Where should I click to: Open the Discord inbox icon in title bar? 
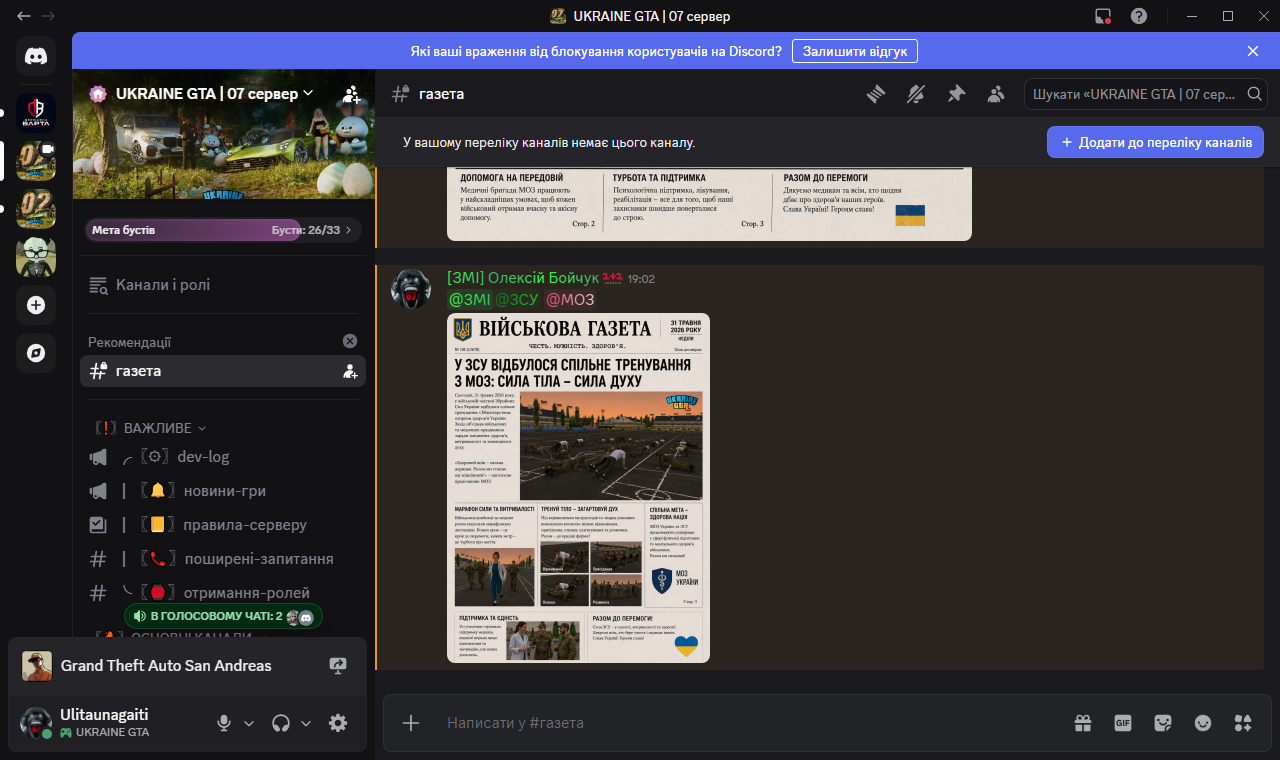coord(1104,16)
